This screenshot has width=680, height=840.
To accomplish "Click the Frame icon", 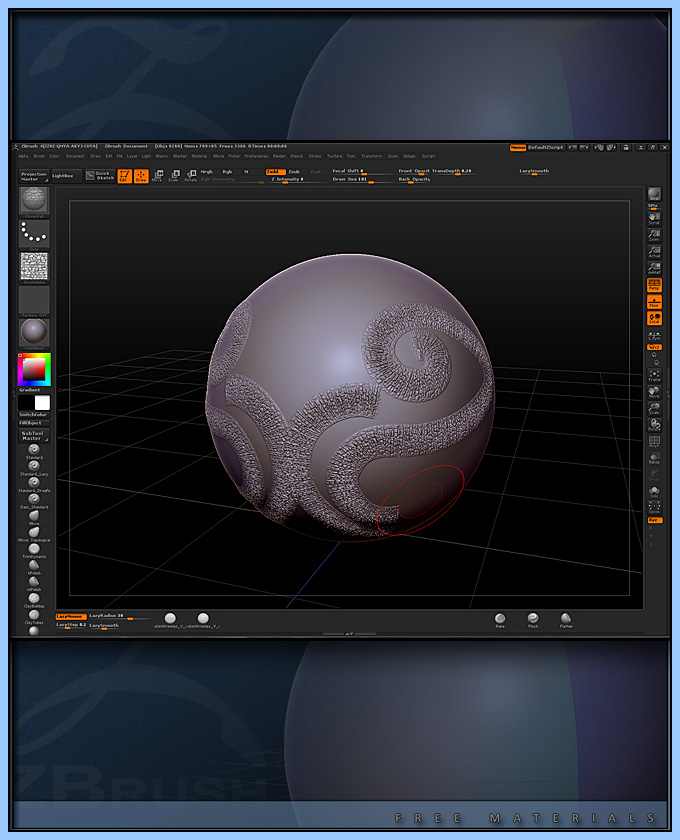I will (654, 376).
